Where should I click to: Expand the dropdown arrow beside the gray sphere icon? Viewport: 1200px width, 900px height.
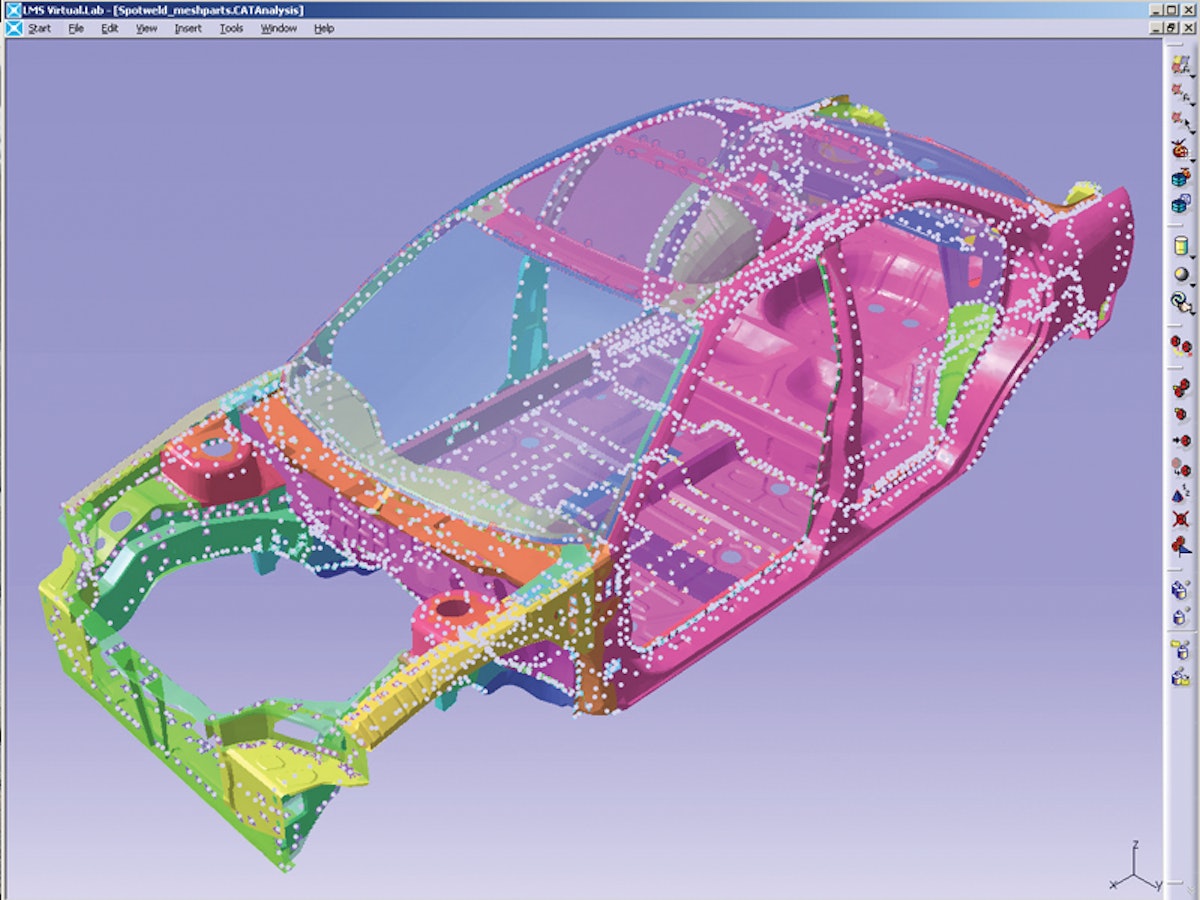(1193, 285)
